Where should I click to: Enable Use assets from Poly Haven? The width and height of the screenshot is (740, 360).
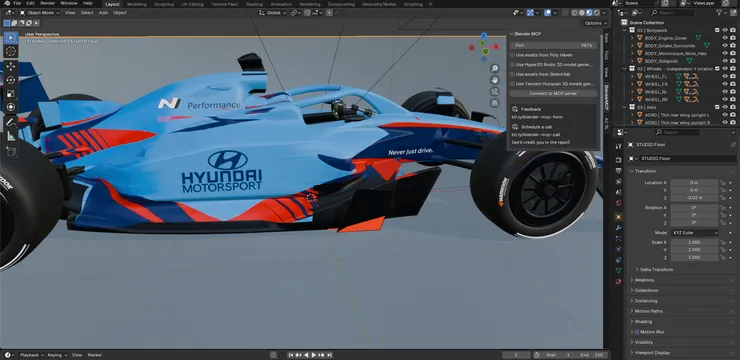coord(513,55)
